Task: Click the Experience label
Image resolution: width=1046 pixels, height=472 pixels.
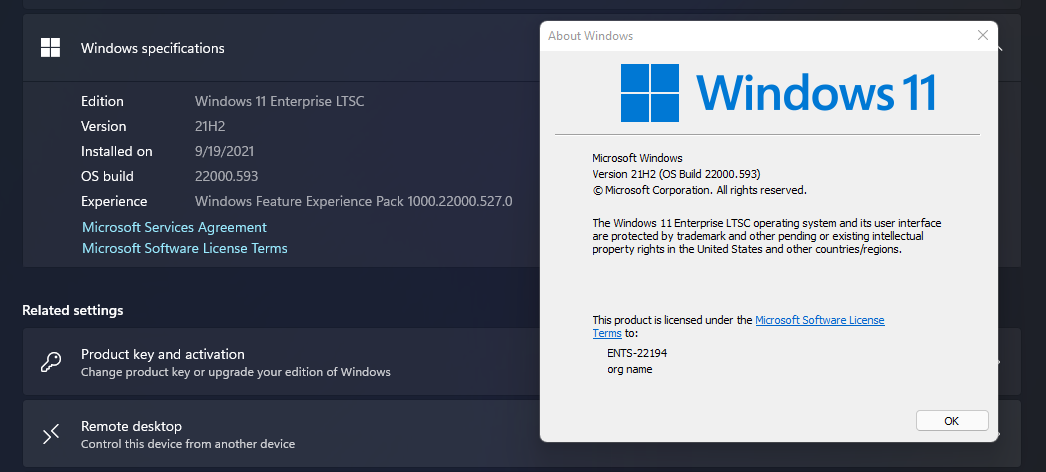Action: (x=114, y=201)
